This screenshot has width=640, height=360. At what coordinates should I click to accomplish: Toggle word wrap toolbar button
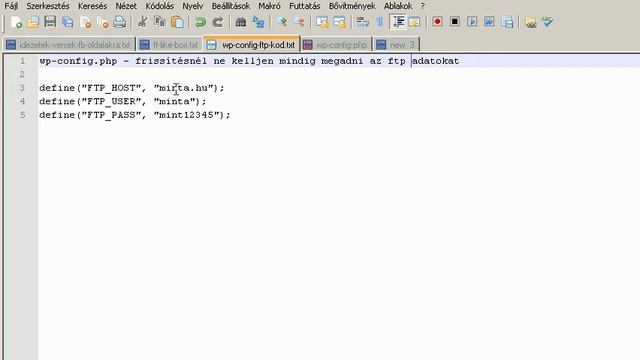(362, 22)
